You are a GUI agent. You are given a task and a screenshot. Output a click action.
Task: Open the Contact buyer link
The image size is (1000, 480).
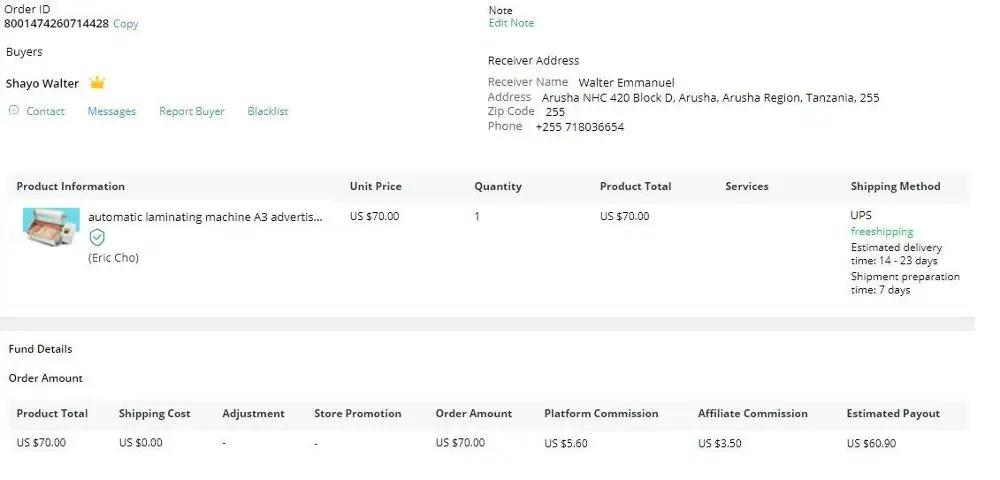[45, 112]
